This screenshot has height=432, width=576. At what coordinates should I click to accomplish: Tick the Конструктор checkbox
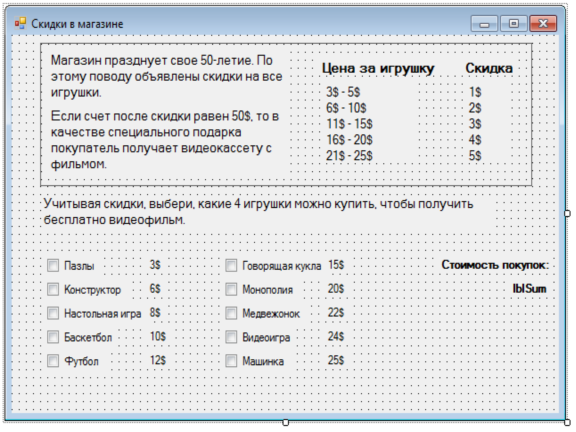[53, 289]
